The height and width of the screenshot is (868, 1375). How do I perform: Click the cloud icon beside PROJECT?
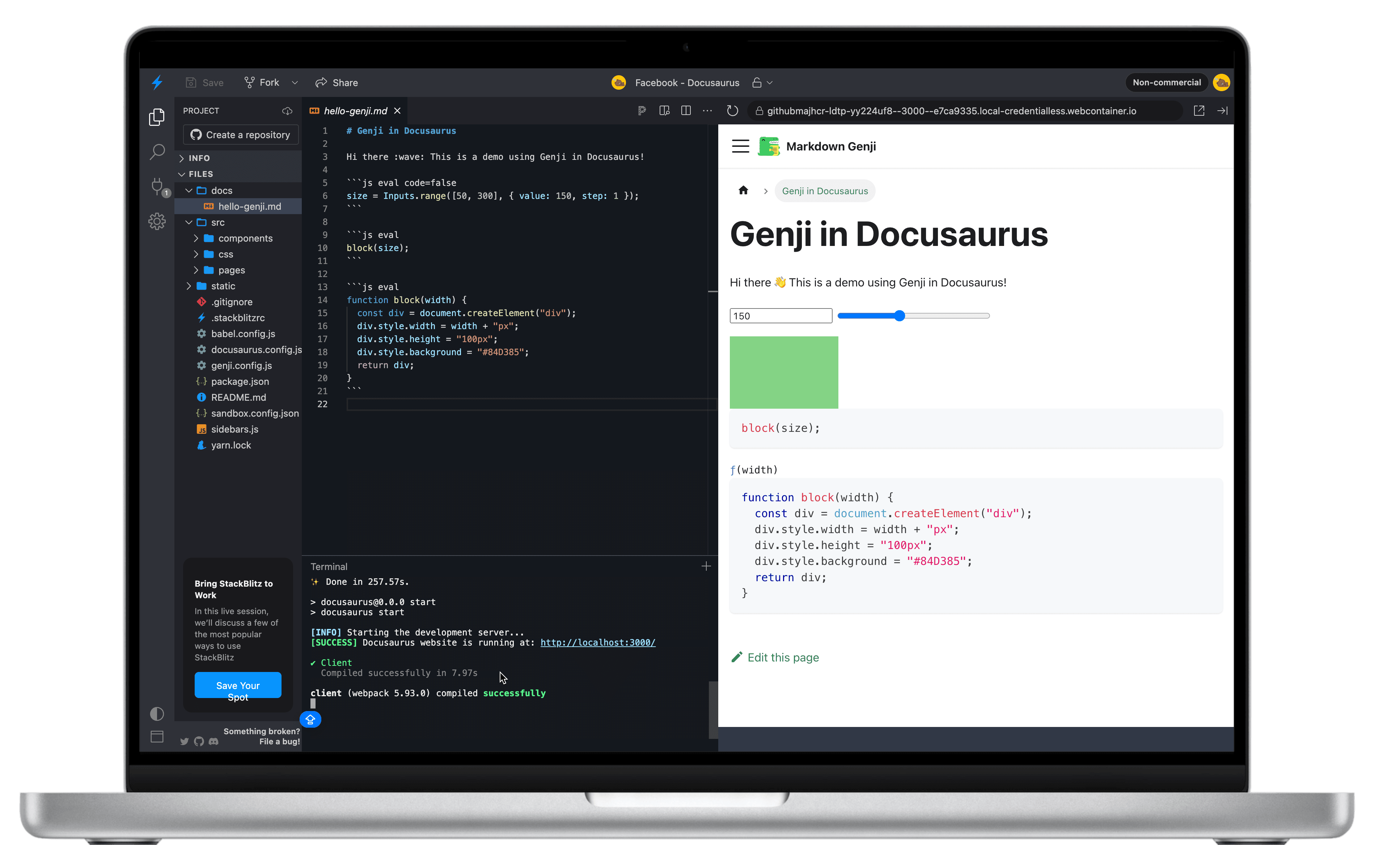(287, 111)
